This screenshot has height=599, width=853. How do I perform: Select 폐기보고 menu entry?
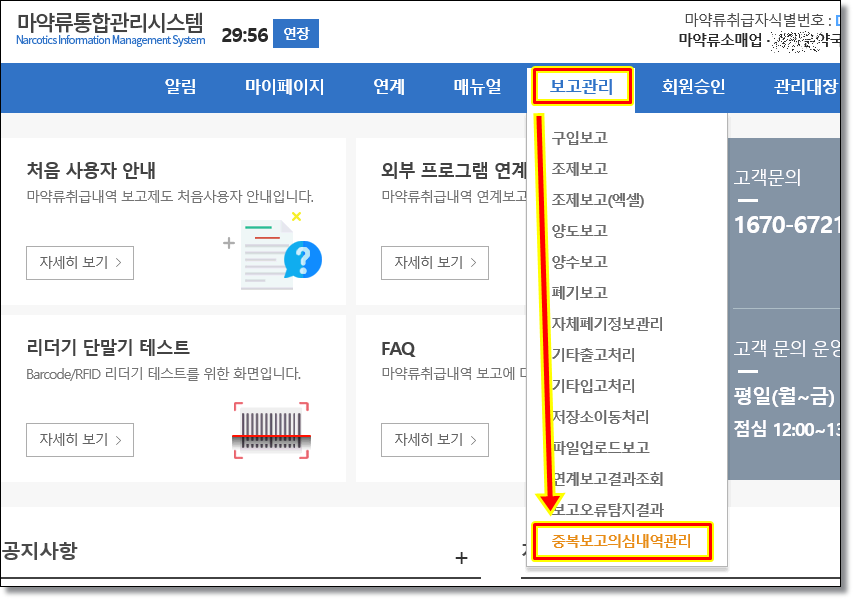click(x=579, y=293)
